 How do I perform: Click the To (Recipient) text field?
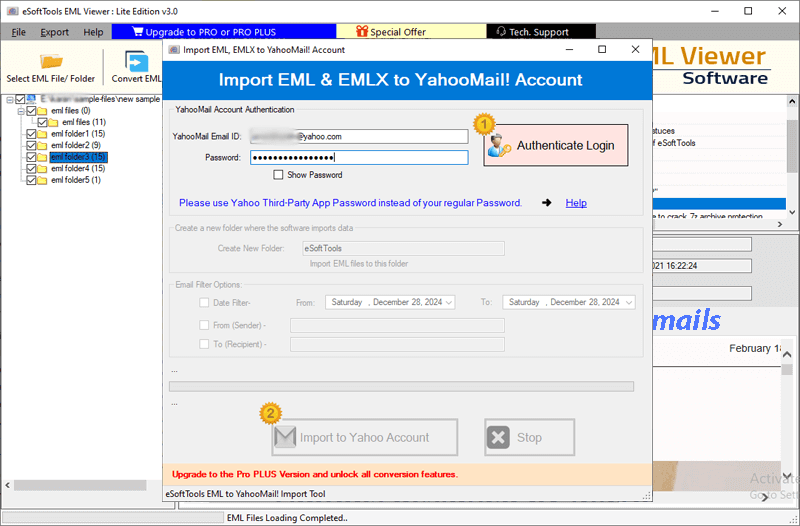[x=397, y=344]
